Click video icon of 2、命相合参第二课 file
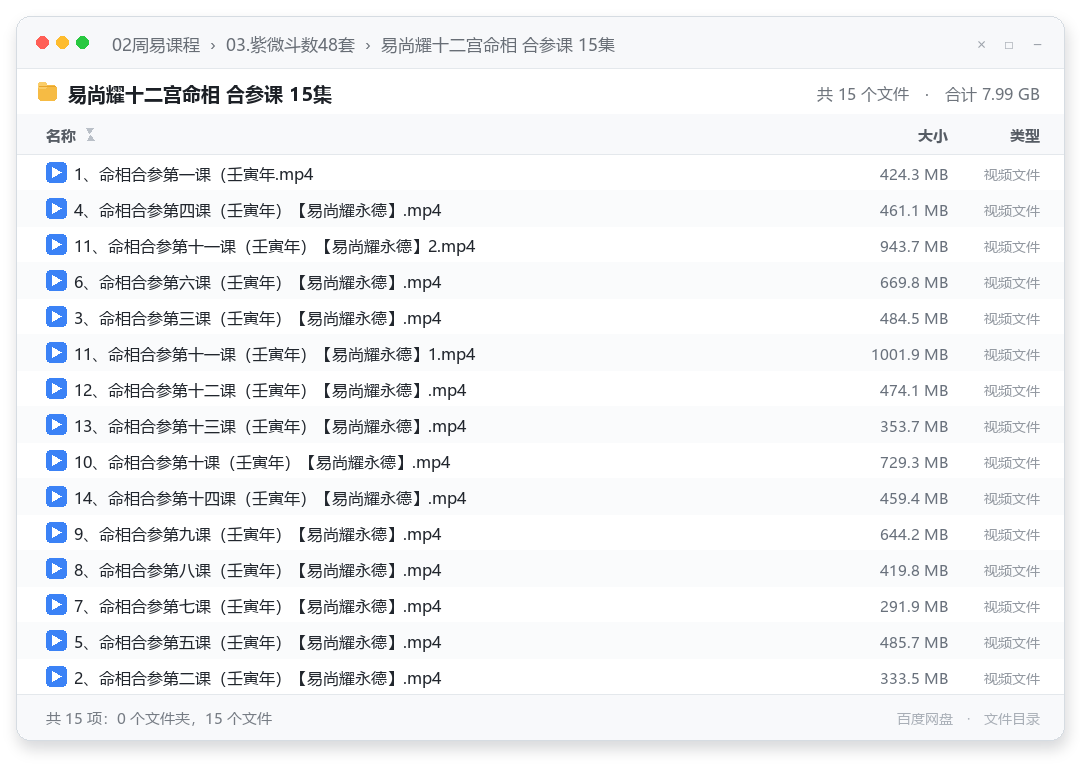This screenshot has width=1080, height=764. [x=56, y=677]
